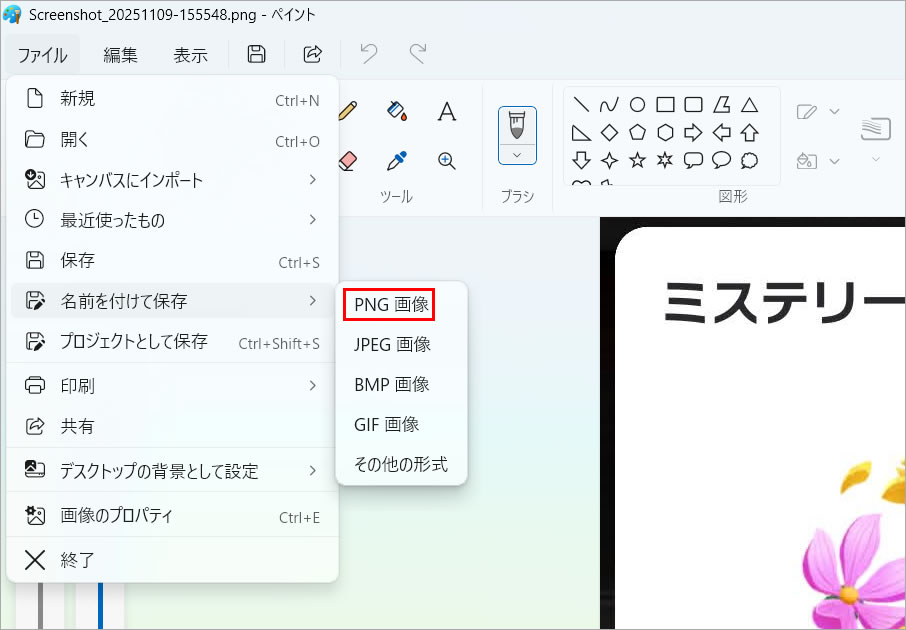The width and height of the screenshot is (906, 630).
Task: Select the Brush tool icon
Action: [x=517, y=125]
